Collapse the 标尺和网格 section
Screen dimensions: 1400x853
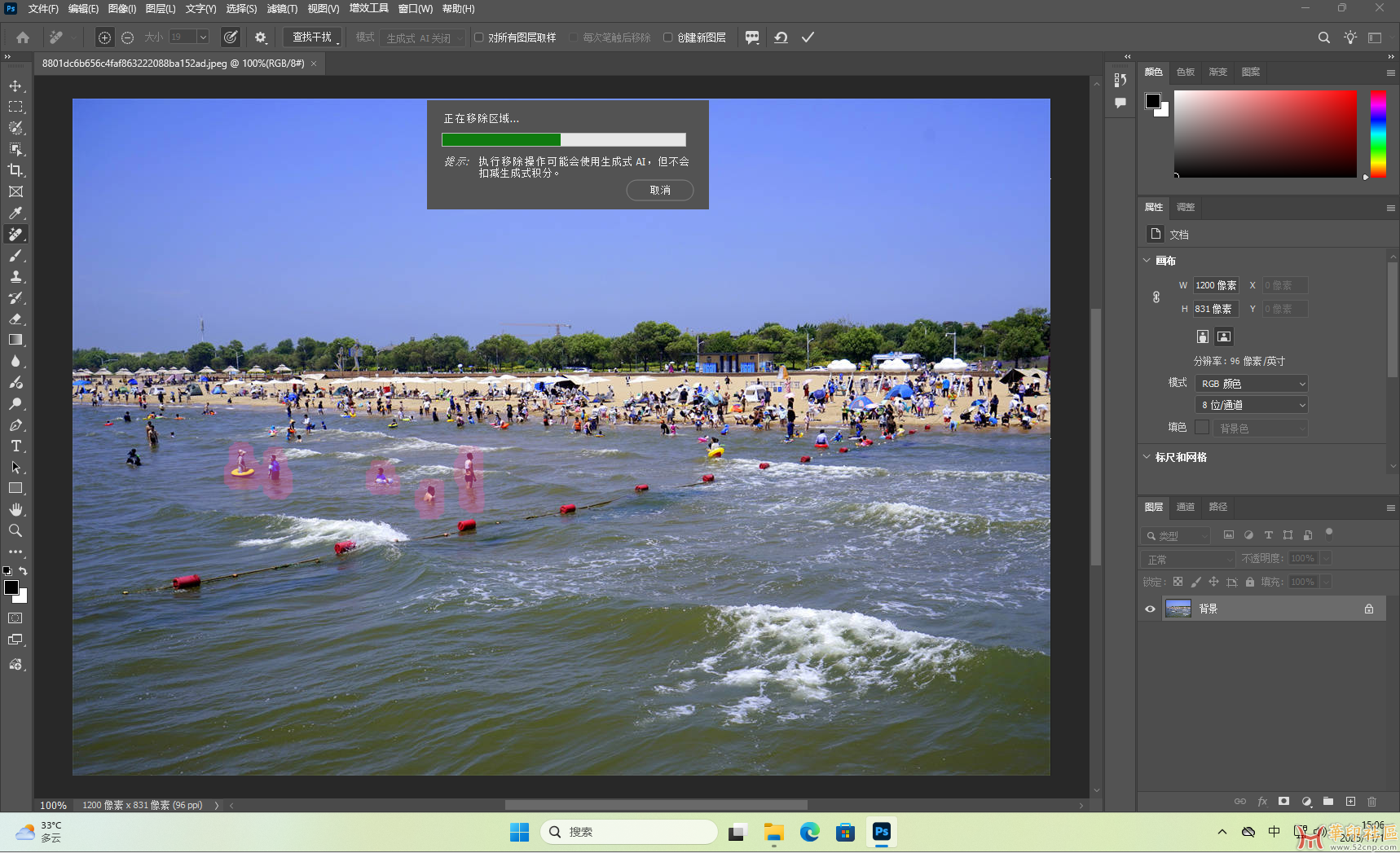pyautogui.click(x=1147, y=457)
